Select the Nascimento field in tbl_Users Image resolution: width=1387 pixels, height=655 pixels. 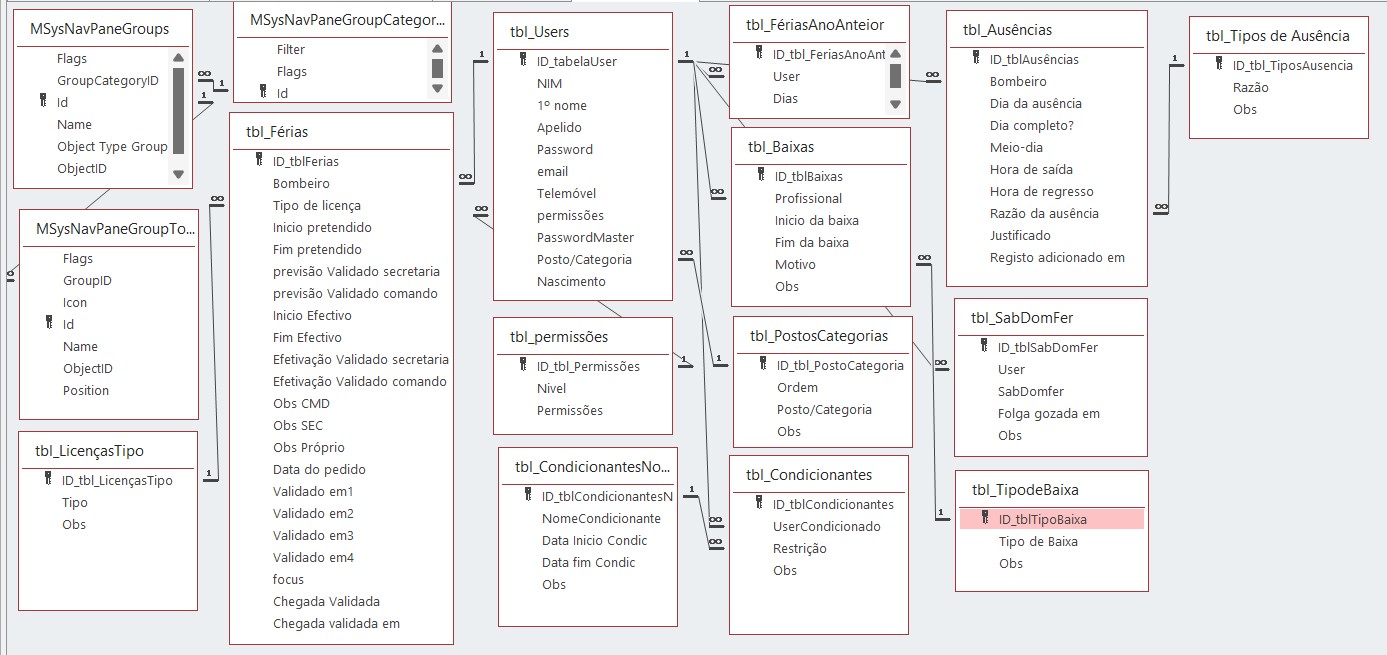(x=571, y=281)
